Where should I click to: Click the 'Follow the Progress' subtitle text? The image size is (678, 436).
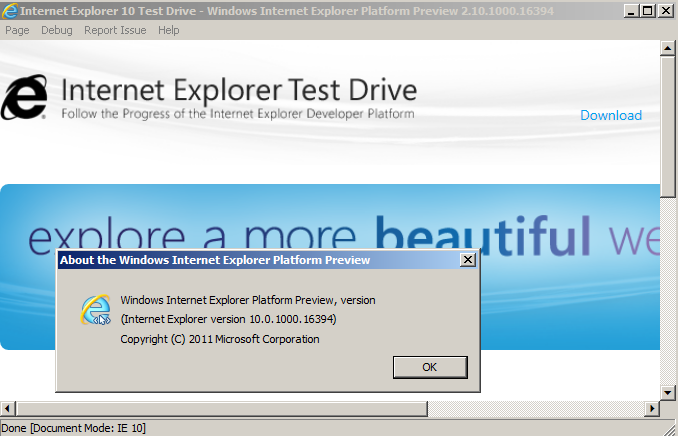238,114
